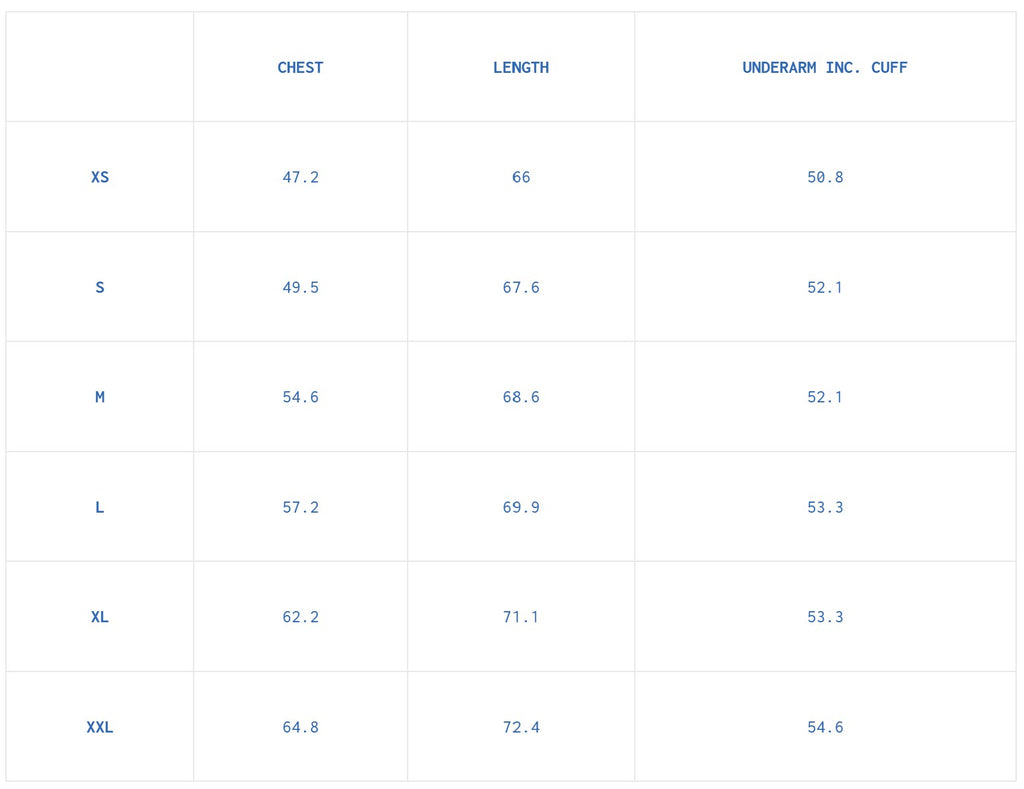Click XXL length value 72.4
Image resolution: width=1024 pixels, height=789 pixels.
coord(521,727)
